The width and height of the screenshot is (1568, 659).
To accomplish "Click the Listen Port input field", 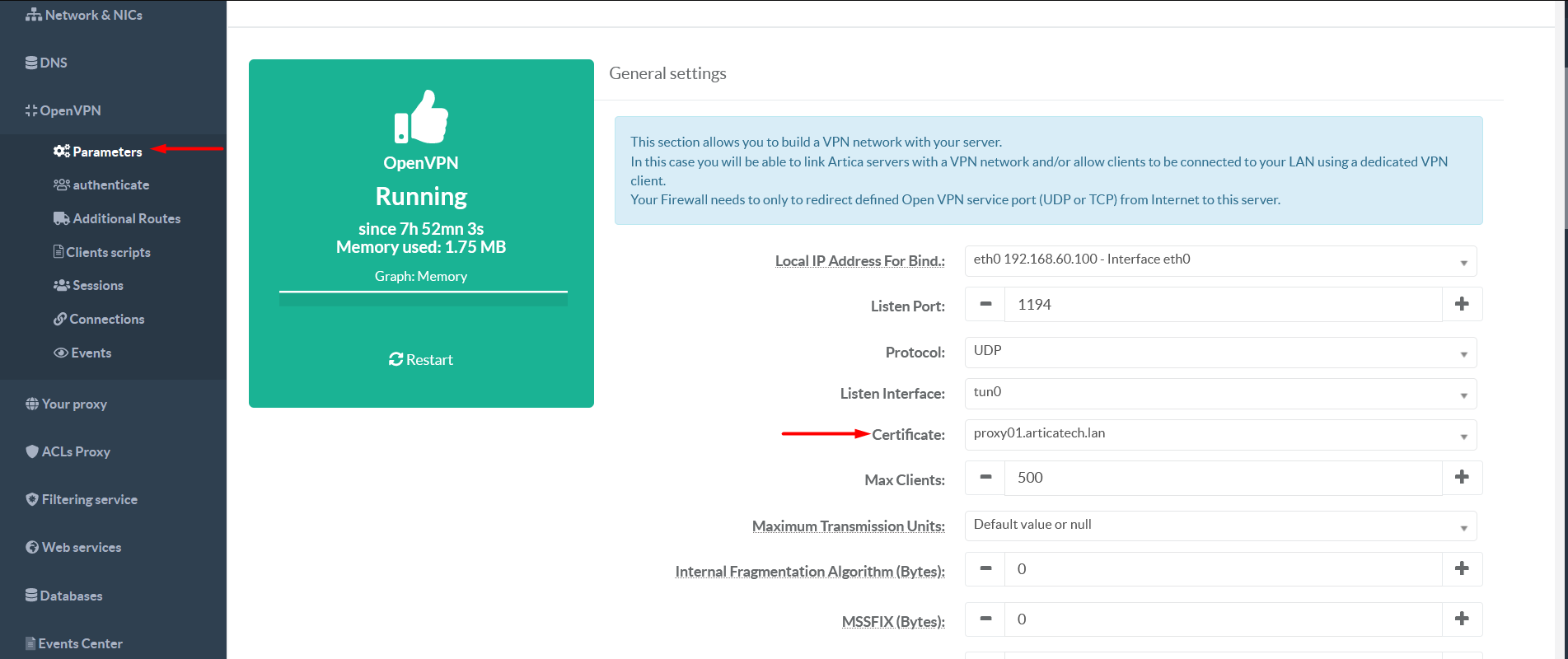I will [x=1223, y=305].
